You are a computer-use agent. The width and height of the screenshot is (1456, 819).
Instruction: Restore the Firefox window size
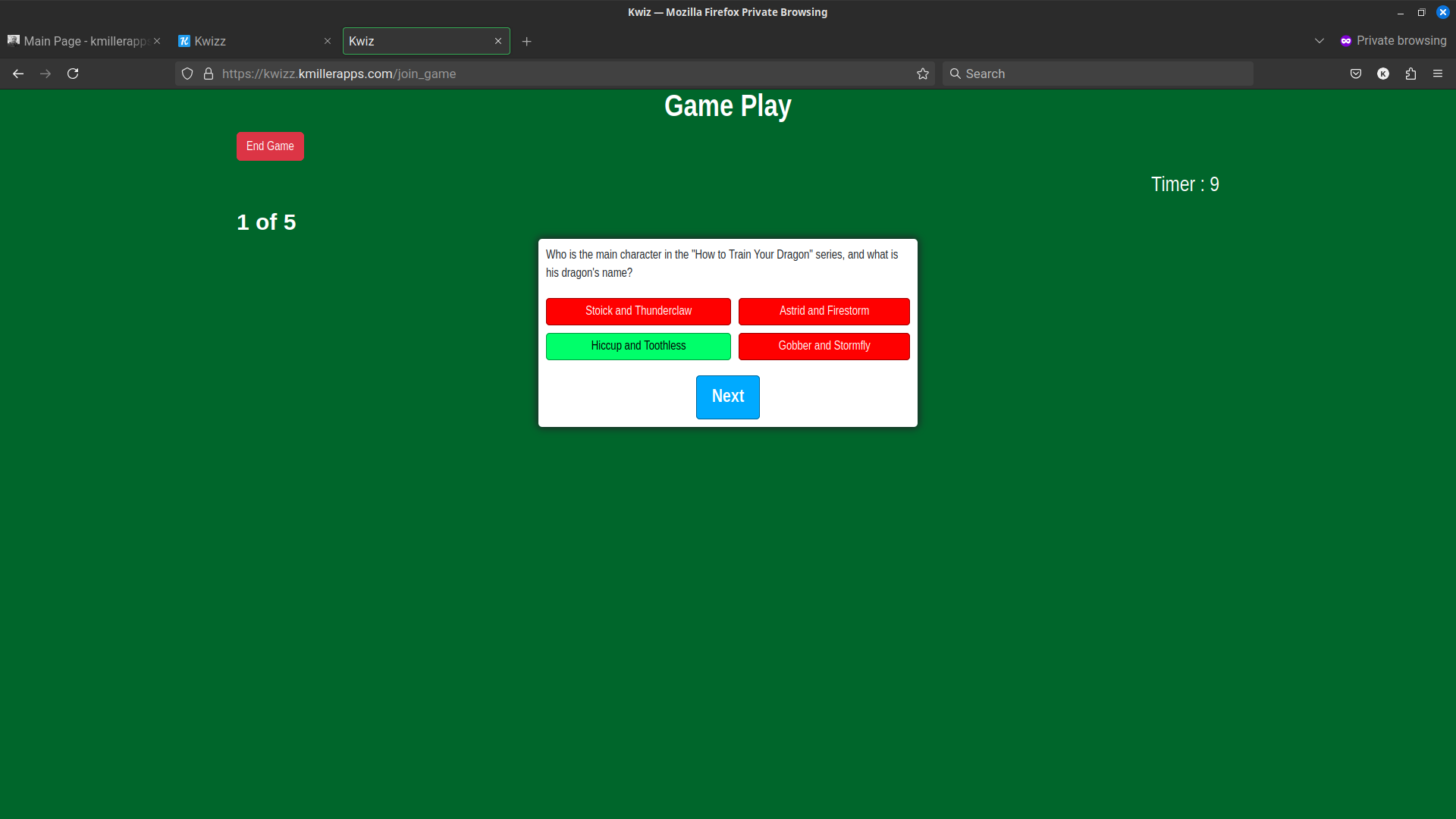(x=1422, y=12)
